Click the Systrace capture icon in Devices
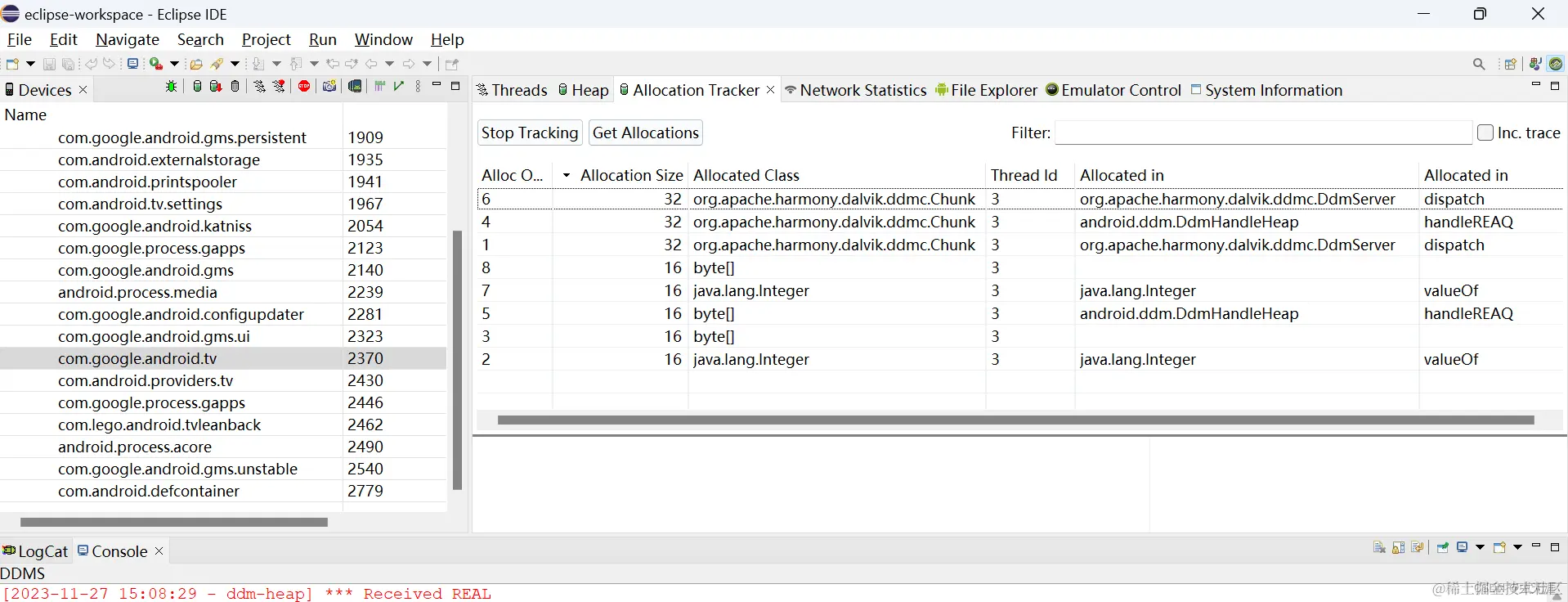The height and width of the screenshot is (602, 1568). click(x=379, y=86)
